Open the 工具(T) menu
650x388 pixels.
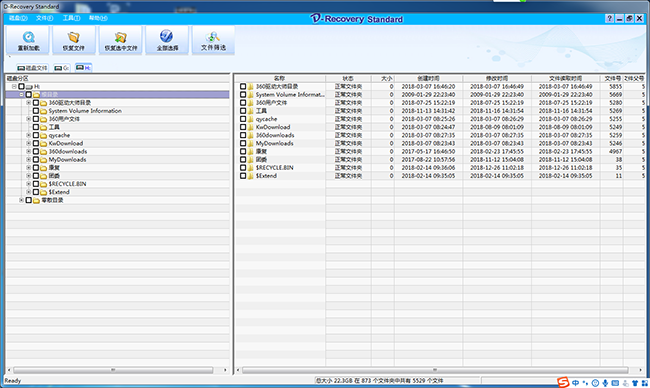coord(71,18)
